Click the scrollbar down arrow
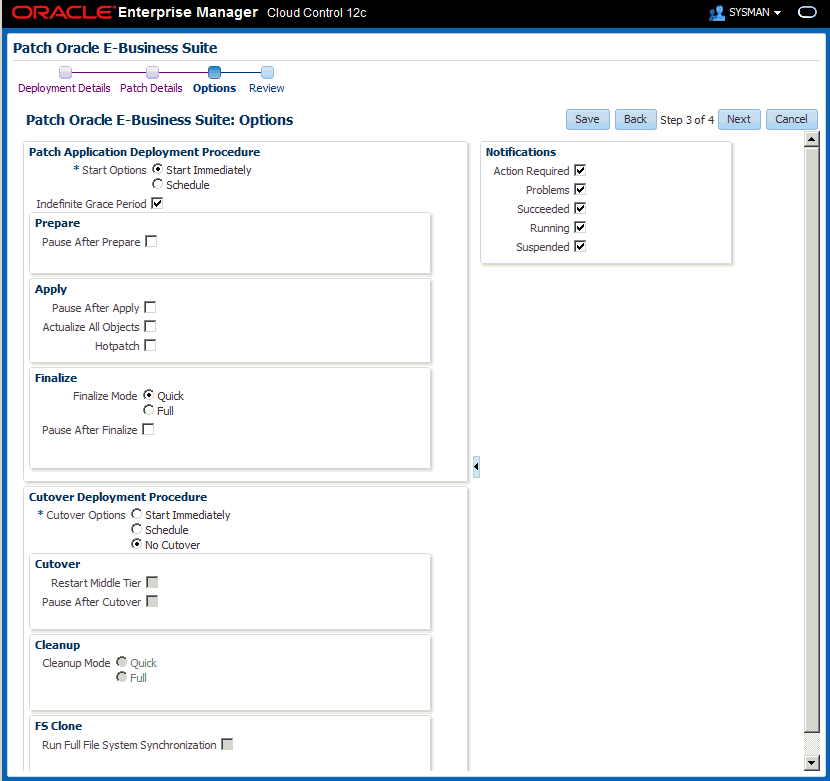The width and height of the screenshot is (830, 781). [x=811, y=762]
